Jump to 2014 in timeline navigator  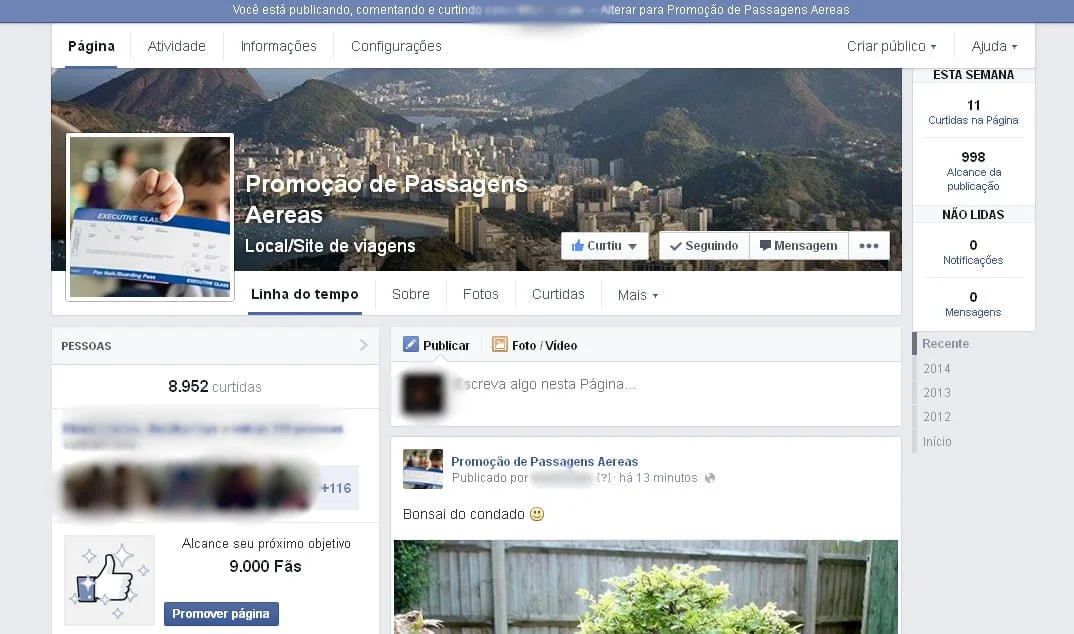pos(936,368)
